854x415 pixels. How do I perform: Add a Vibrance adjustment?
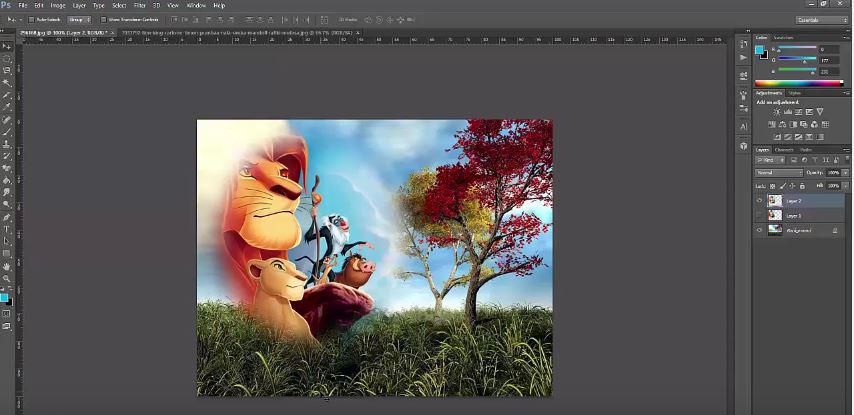[820, 112]
